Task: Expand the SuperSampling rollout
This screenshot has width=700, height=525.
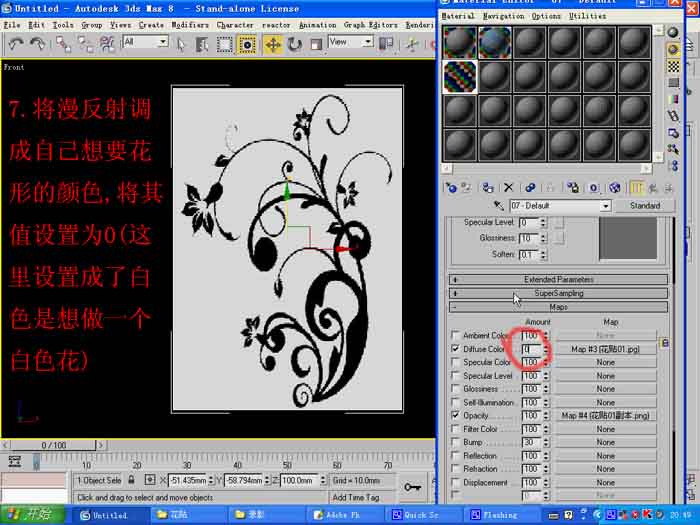Action: (558, 293)
